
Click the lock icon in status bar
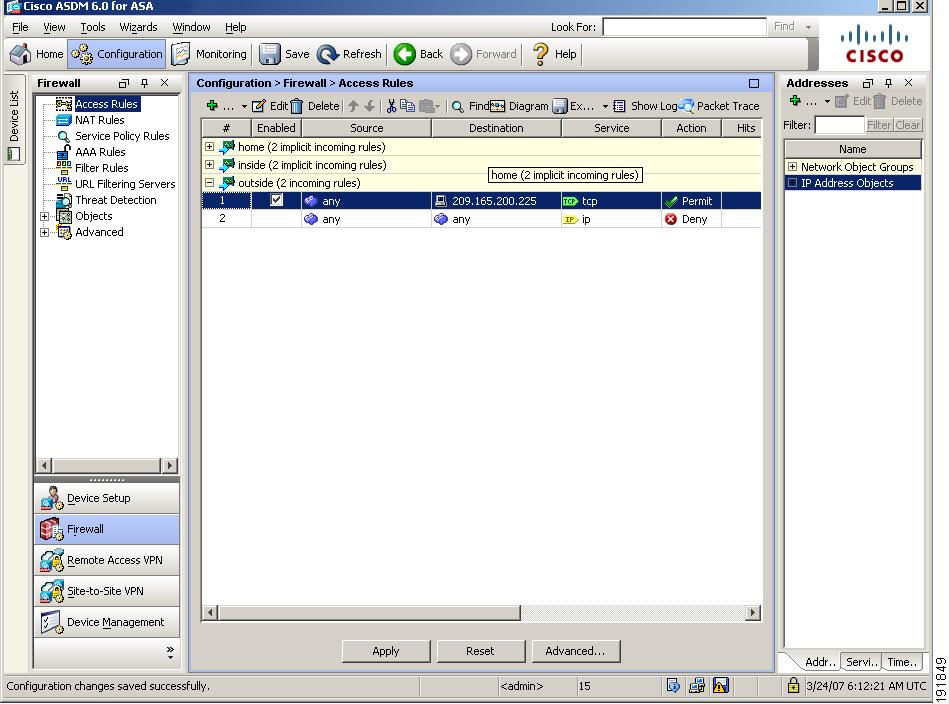793,685
